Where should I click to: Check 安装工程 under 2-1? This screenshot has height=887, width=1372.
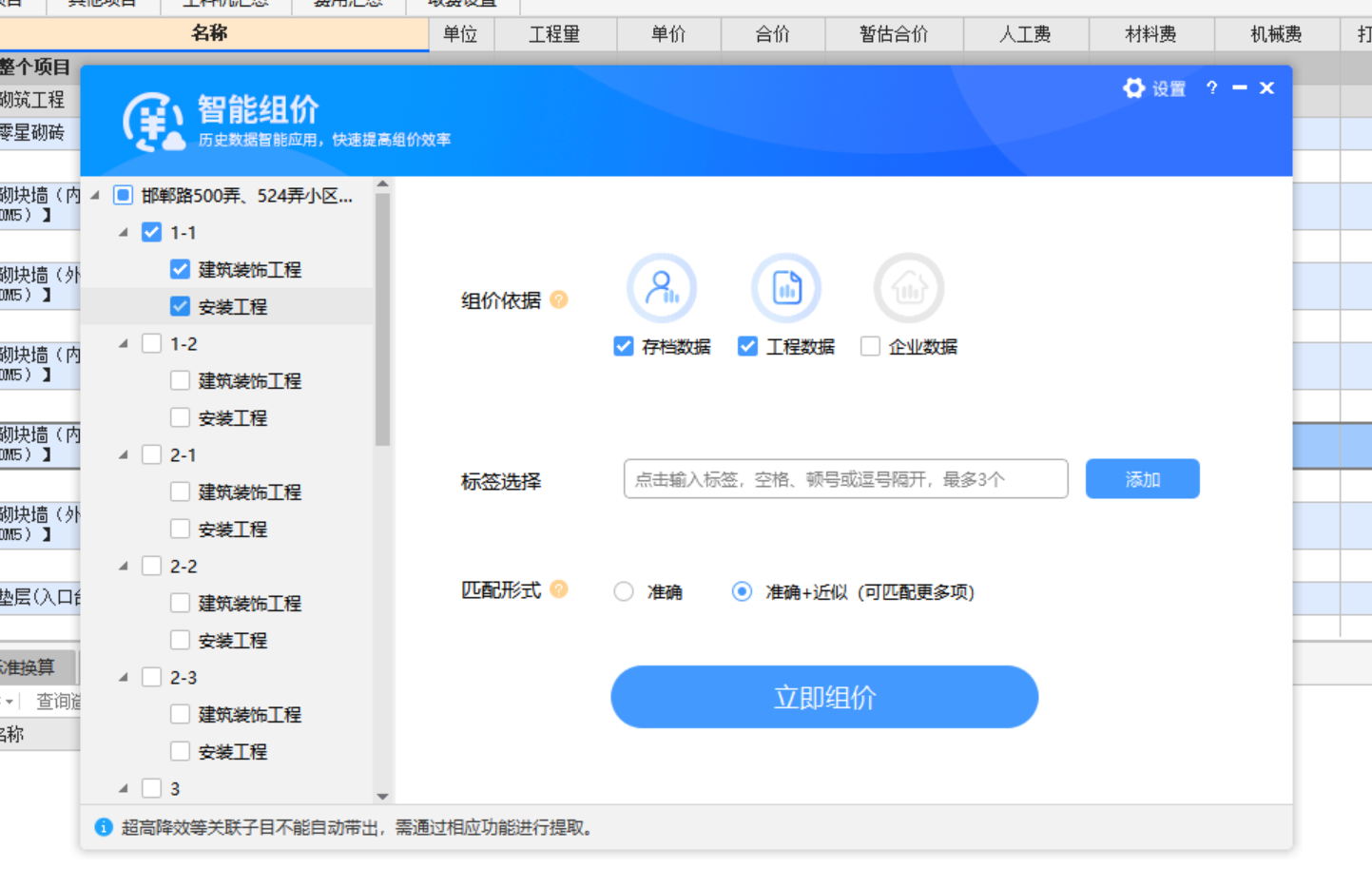point(180,529)
